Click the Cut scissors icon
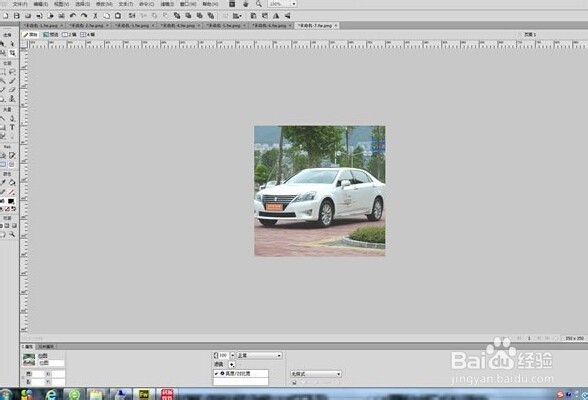Viewport: 588px width, 400px height. [x=95, y=16]
